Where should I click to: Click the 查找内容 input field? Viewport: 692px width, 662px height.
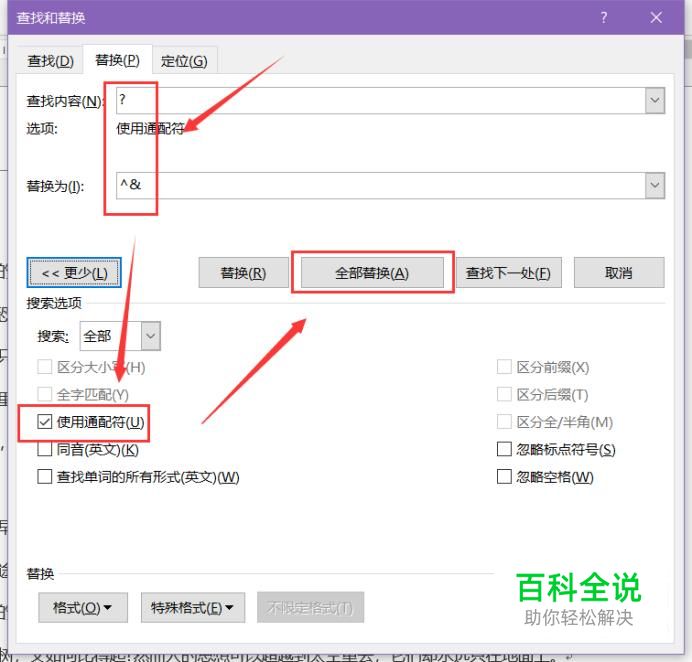pyautogui.click(x=380, y=100)
